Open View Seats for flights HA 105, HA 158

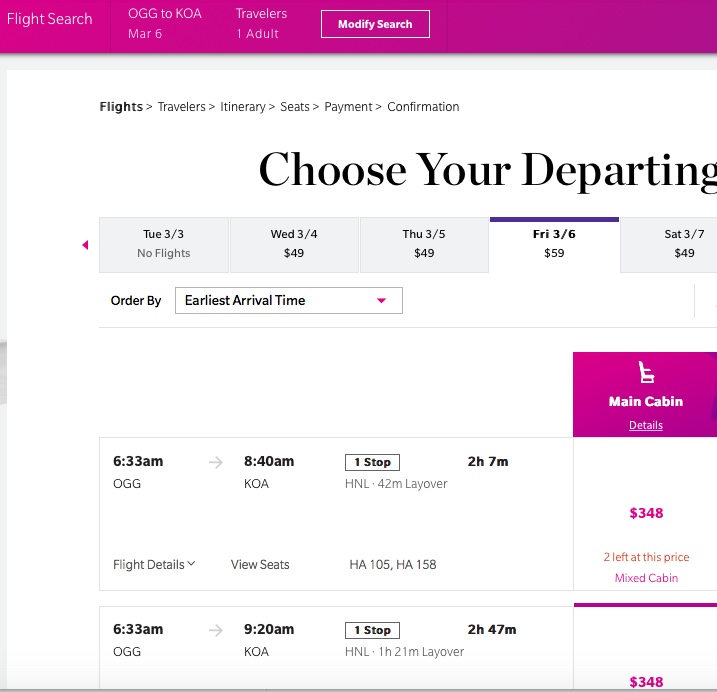[260, 564]
